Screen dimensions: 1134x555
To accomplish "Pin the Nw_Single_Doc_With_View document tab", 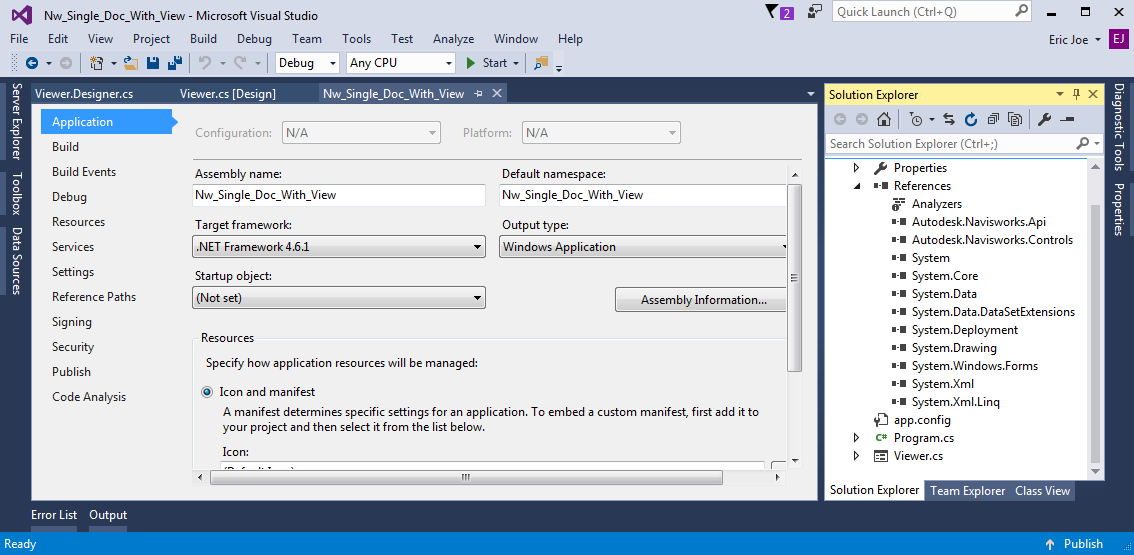I will tap(479, 93).
